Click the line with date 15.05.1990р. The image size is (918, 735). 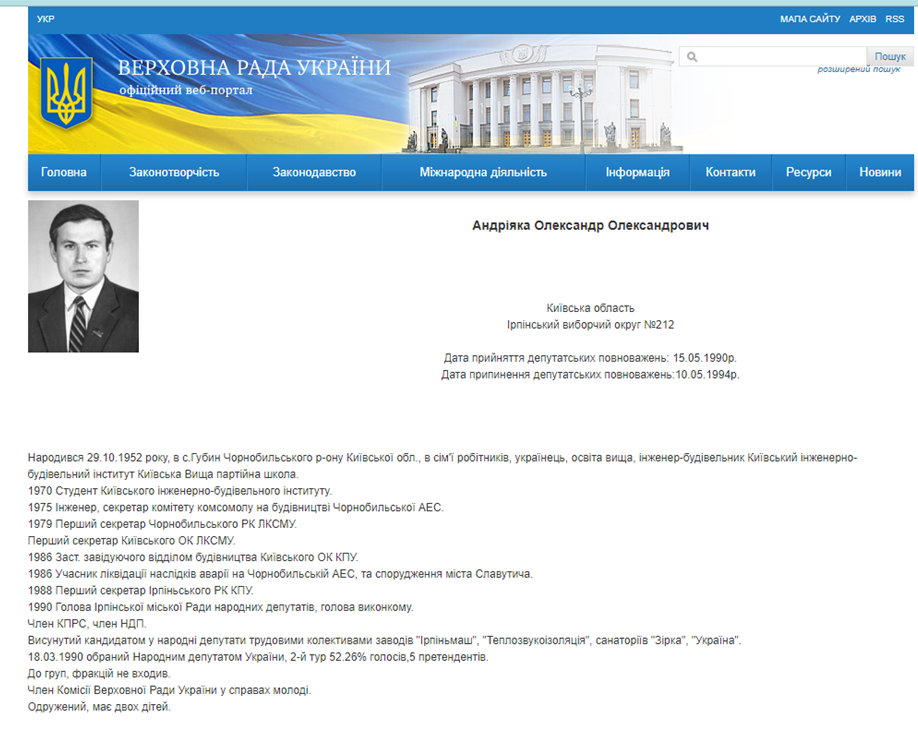(x=591, y=358)
